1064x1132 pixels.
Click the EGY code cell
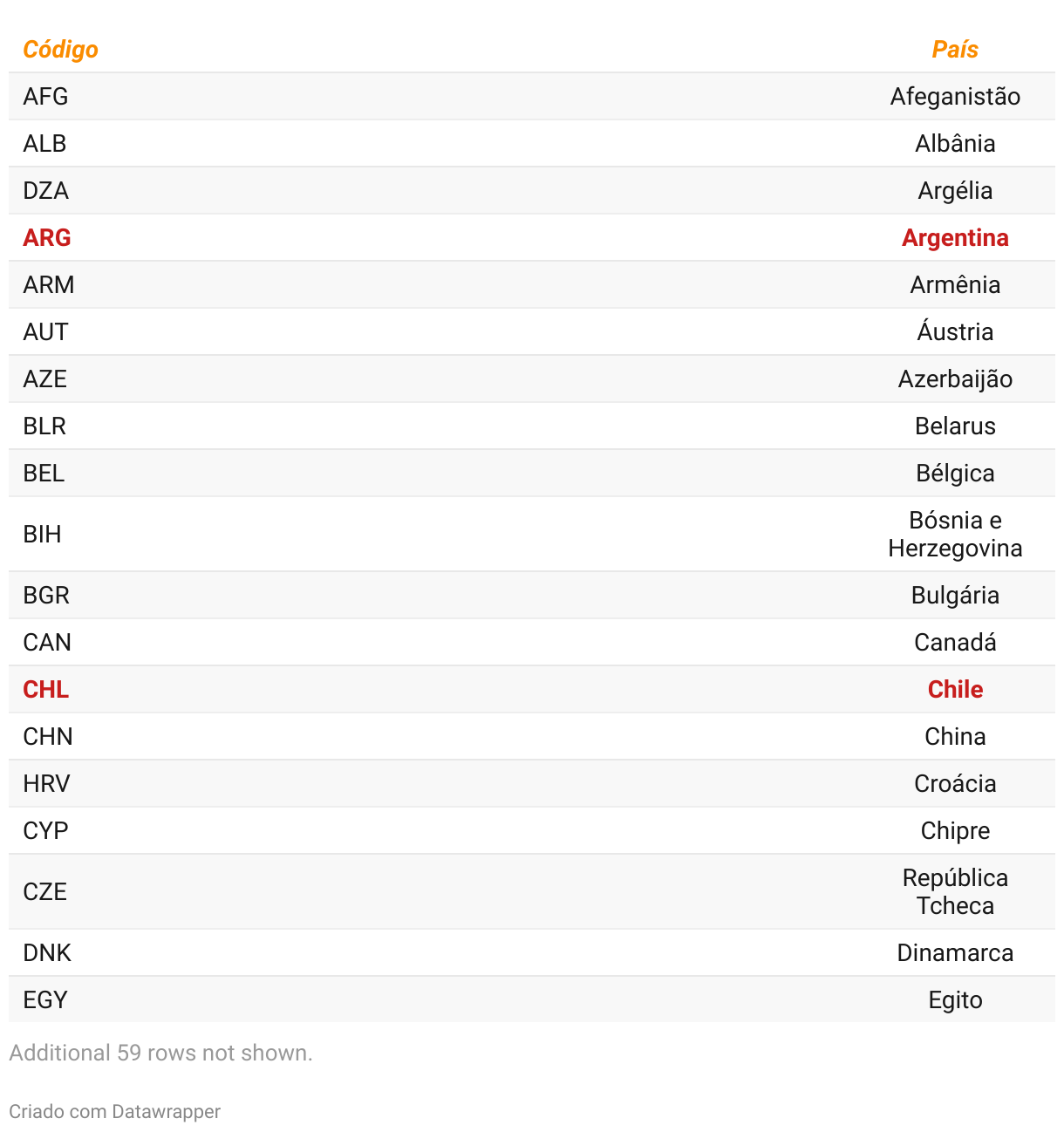[45, 1000]
